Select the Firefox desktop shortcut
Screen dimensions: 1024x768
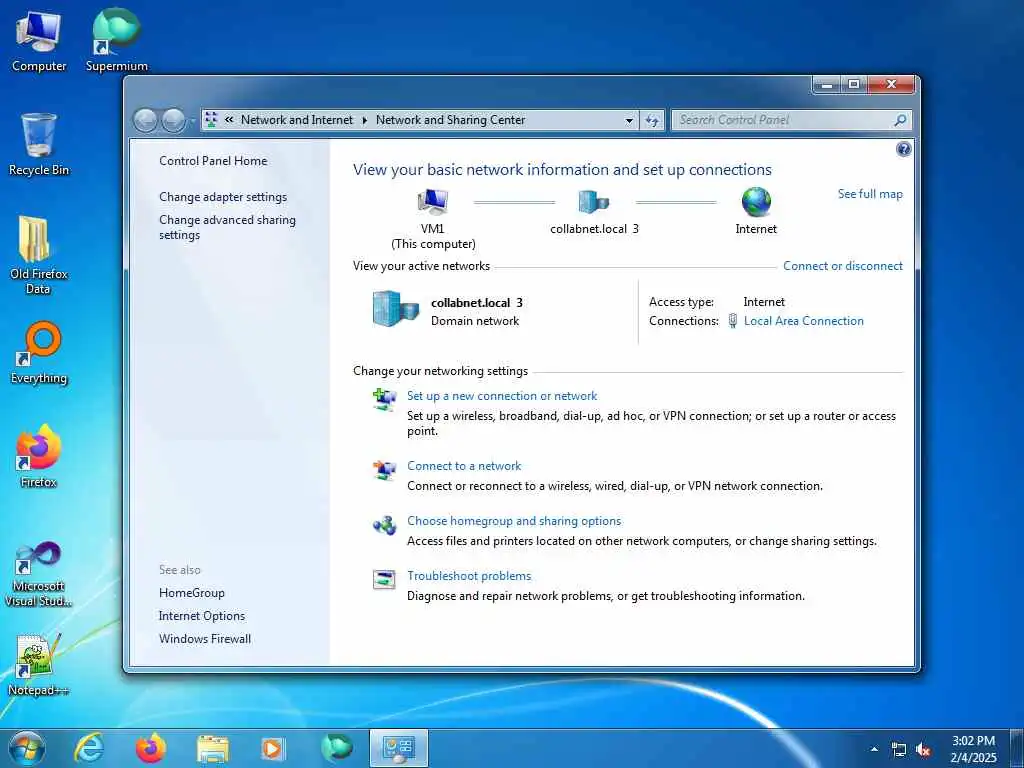point(39,456)
